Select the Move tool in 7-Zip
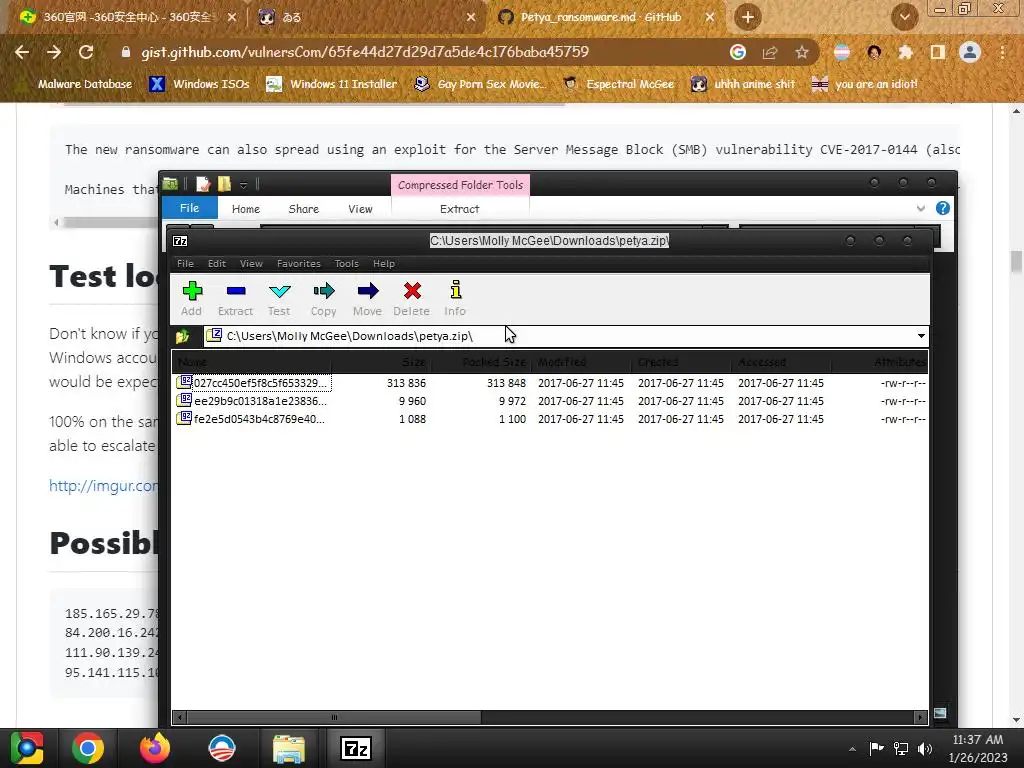Image resolution: width=1024 pixels, height=768 pixels. 367,298
